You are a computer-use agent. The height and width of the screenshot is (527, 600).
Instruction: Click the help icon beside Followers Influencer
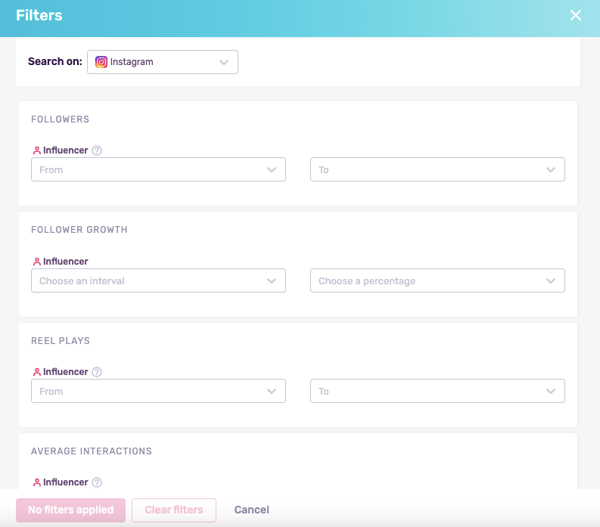[97, 151]
